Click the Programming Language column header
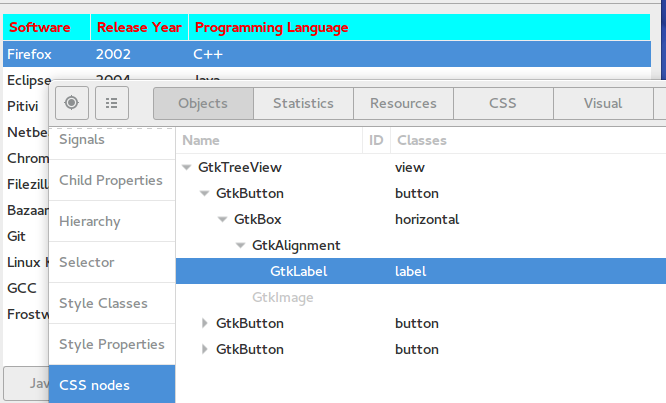 point(271,28)
